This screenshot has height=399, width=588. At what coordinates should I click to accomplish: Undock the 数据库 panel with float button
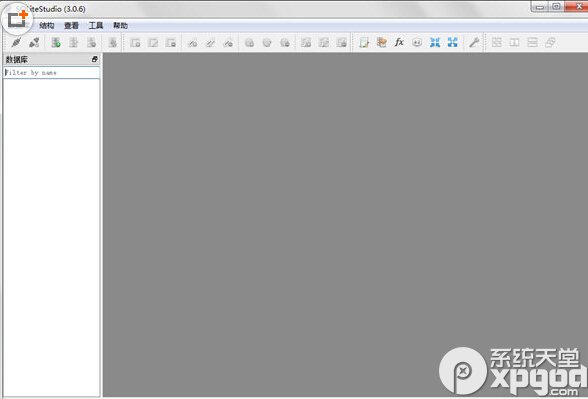pos(94,59)
